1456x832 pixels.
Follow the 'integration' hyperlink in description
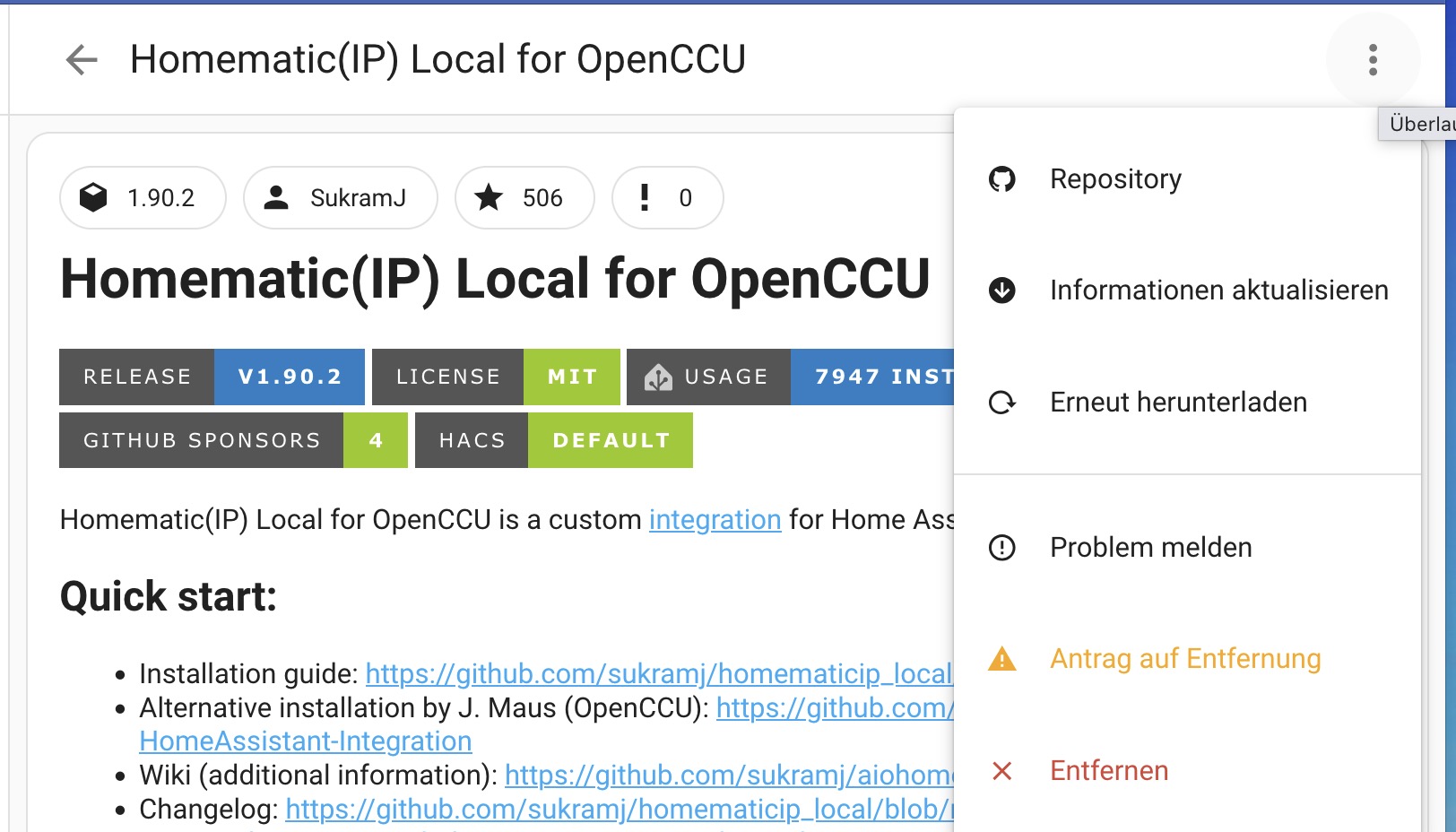(x=715, y=520)
